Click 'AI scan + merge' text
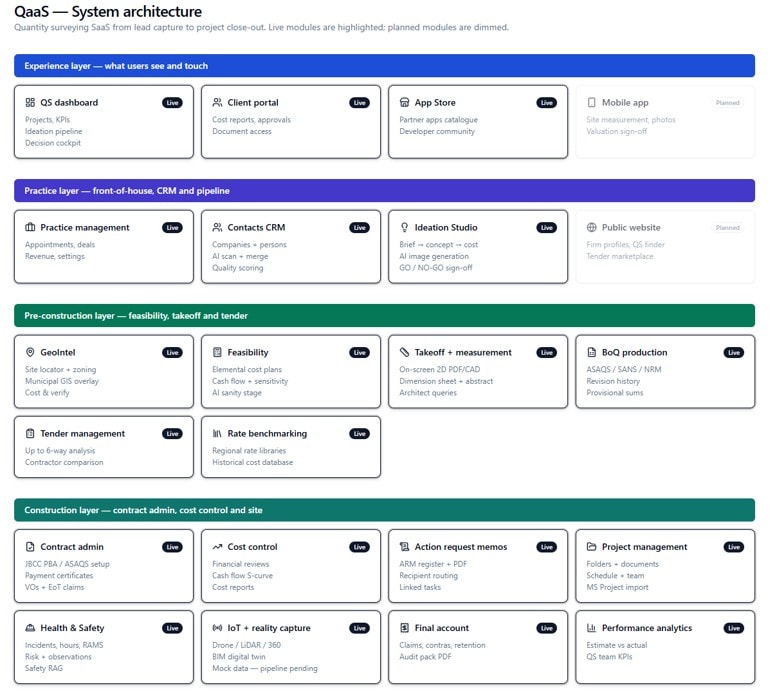777x698 pixels. point(240,256)
